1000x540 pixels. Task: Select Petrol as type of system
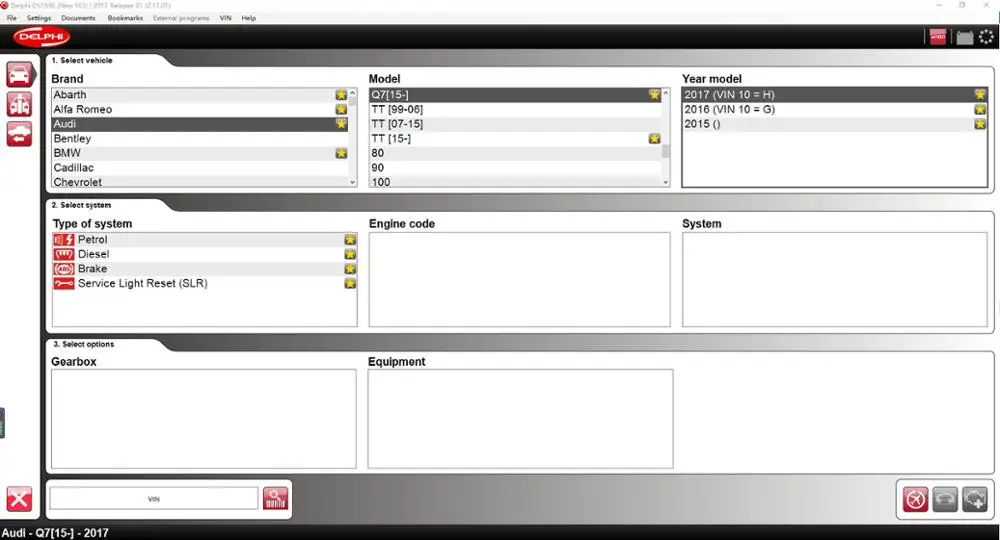tap(204, 240)
